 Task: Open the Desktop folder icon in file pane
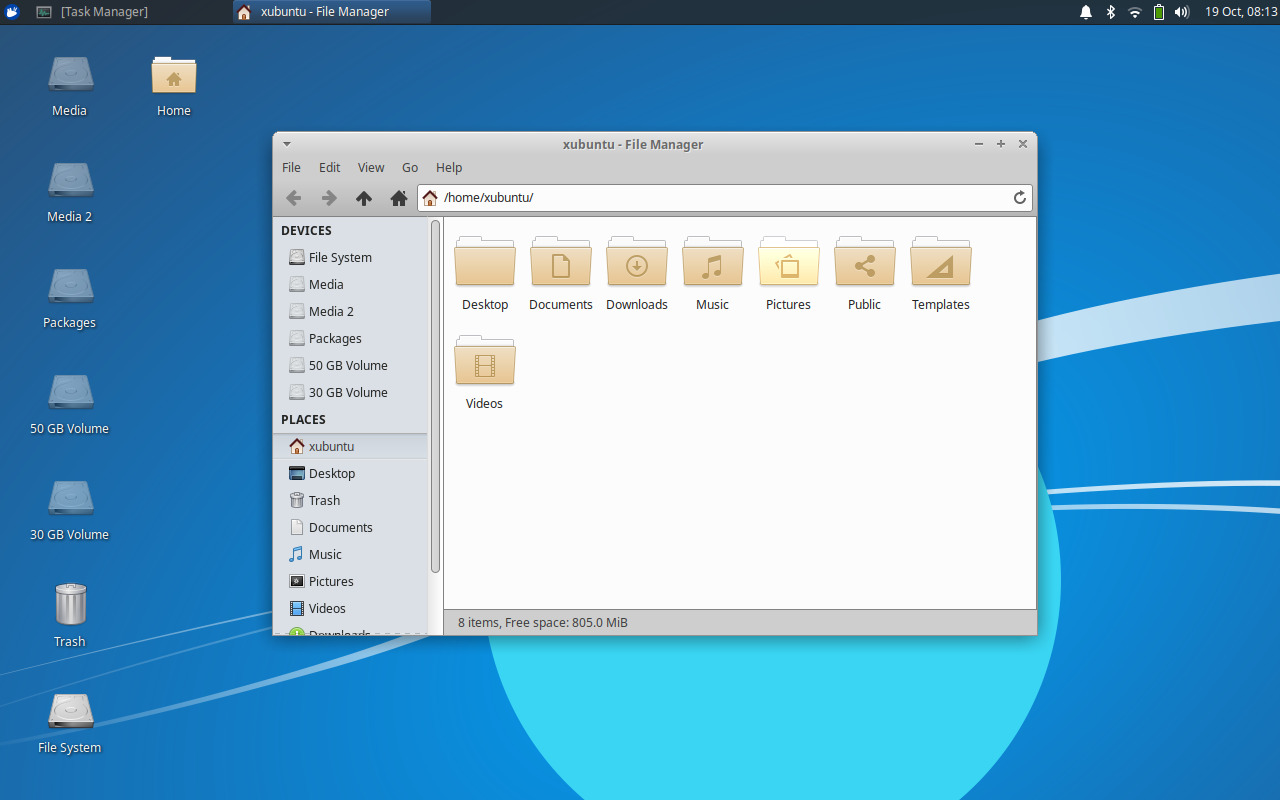[x=485, y=262]
